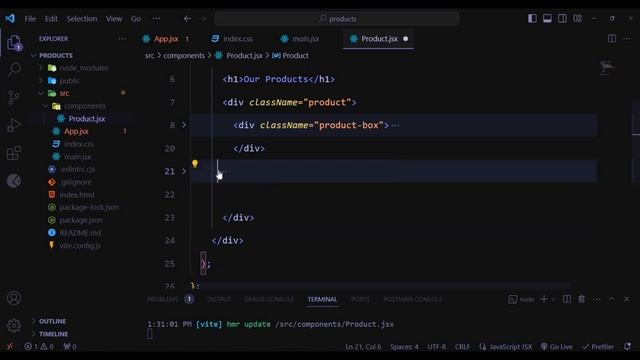Open the overflow menu ellipsis in menu bar

pyautogui.click(x=156, y=19)
